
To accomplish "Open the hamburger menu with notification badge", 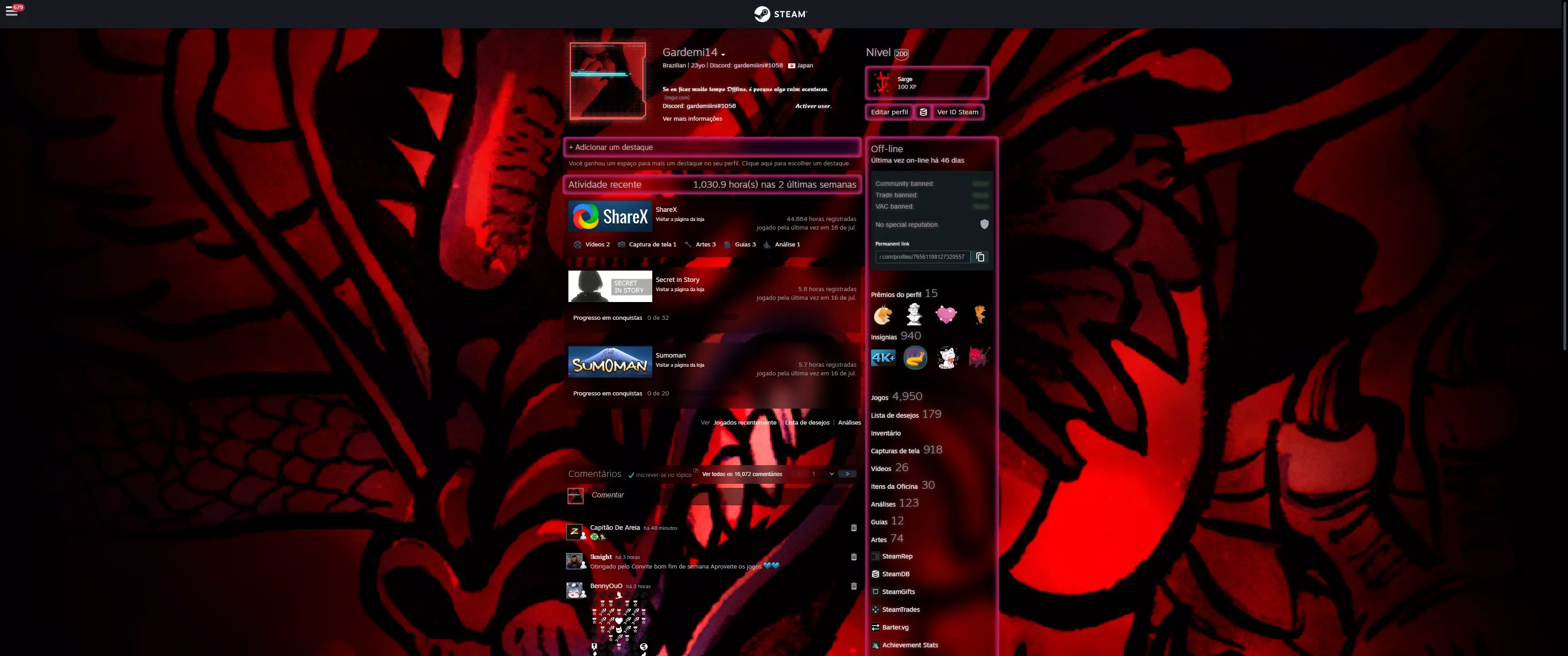I will click(12, 11).
